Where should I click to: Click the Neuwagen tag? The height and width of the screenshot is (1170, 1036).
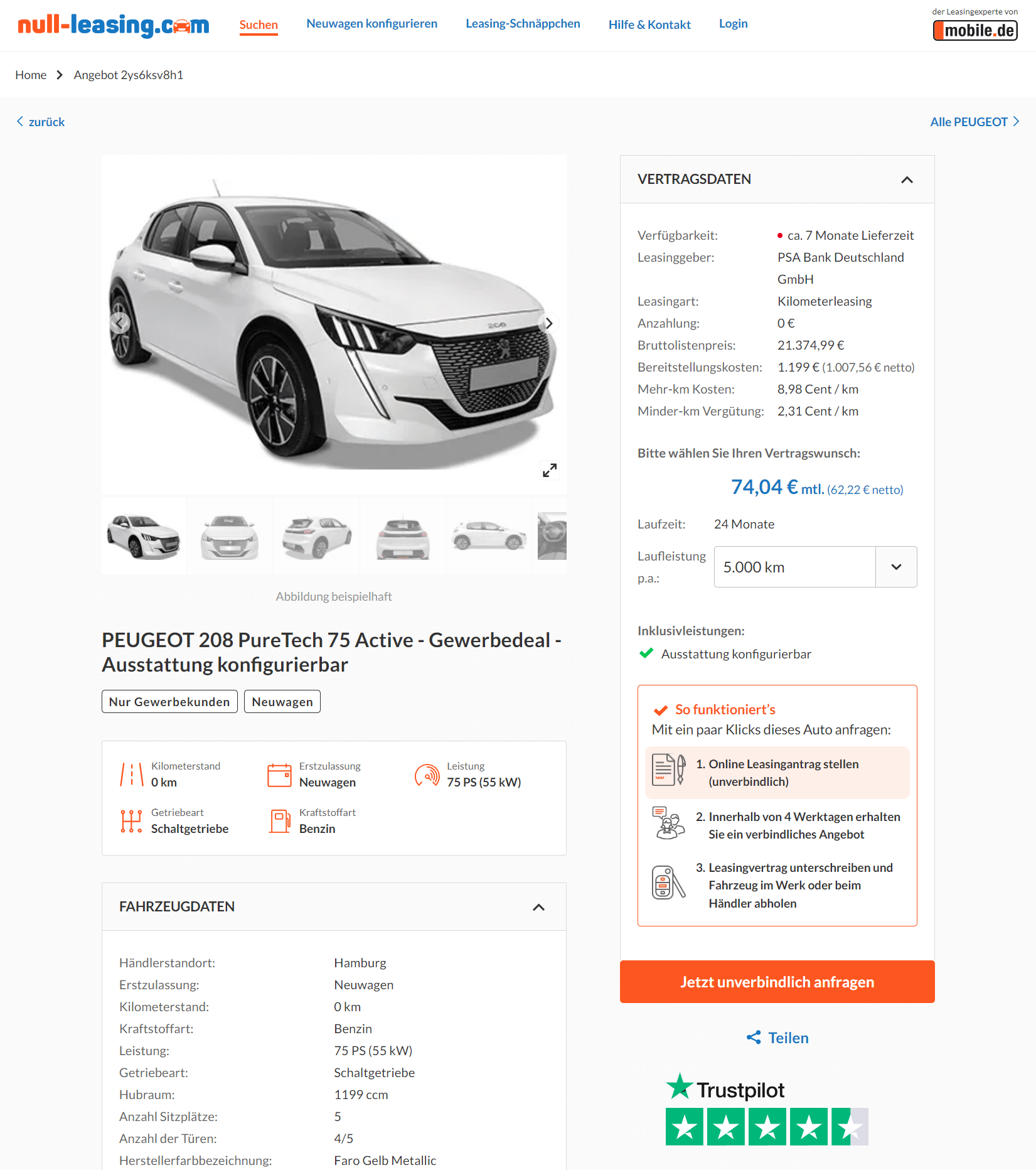(282, 702)
